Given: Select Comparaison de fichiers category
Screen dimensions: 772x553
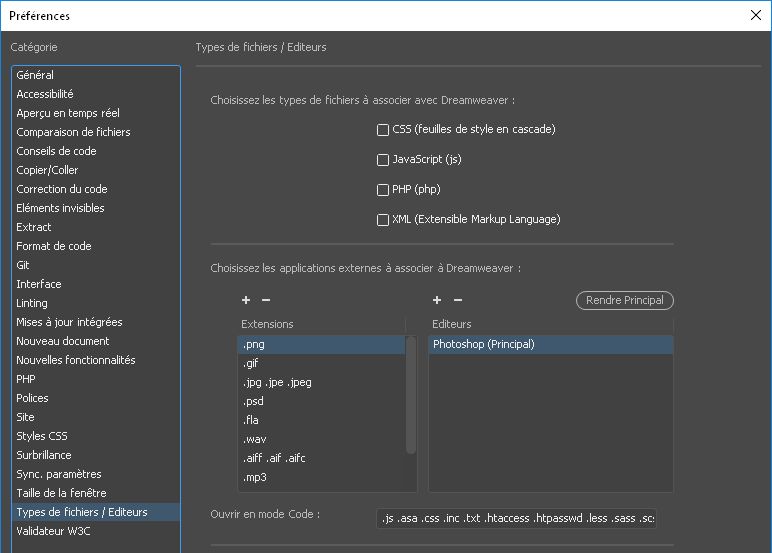Looking at the screenshot, I should point(96,132).
